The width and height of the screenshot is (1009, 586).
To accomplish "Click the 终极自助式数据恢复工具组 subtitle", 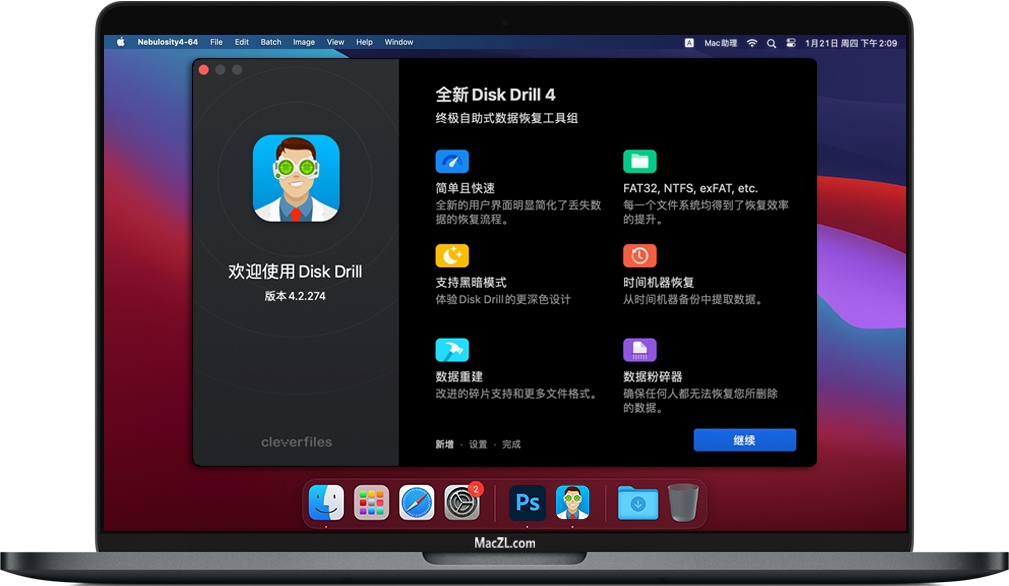I will coord(507,118).
